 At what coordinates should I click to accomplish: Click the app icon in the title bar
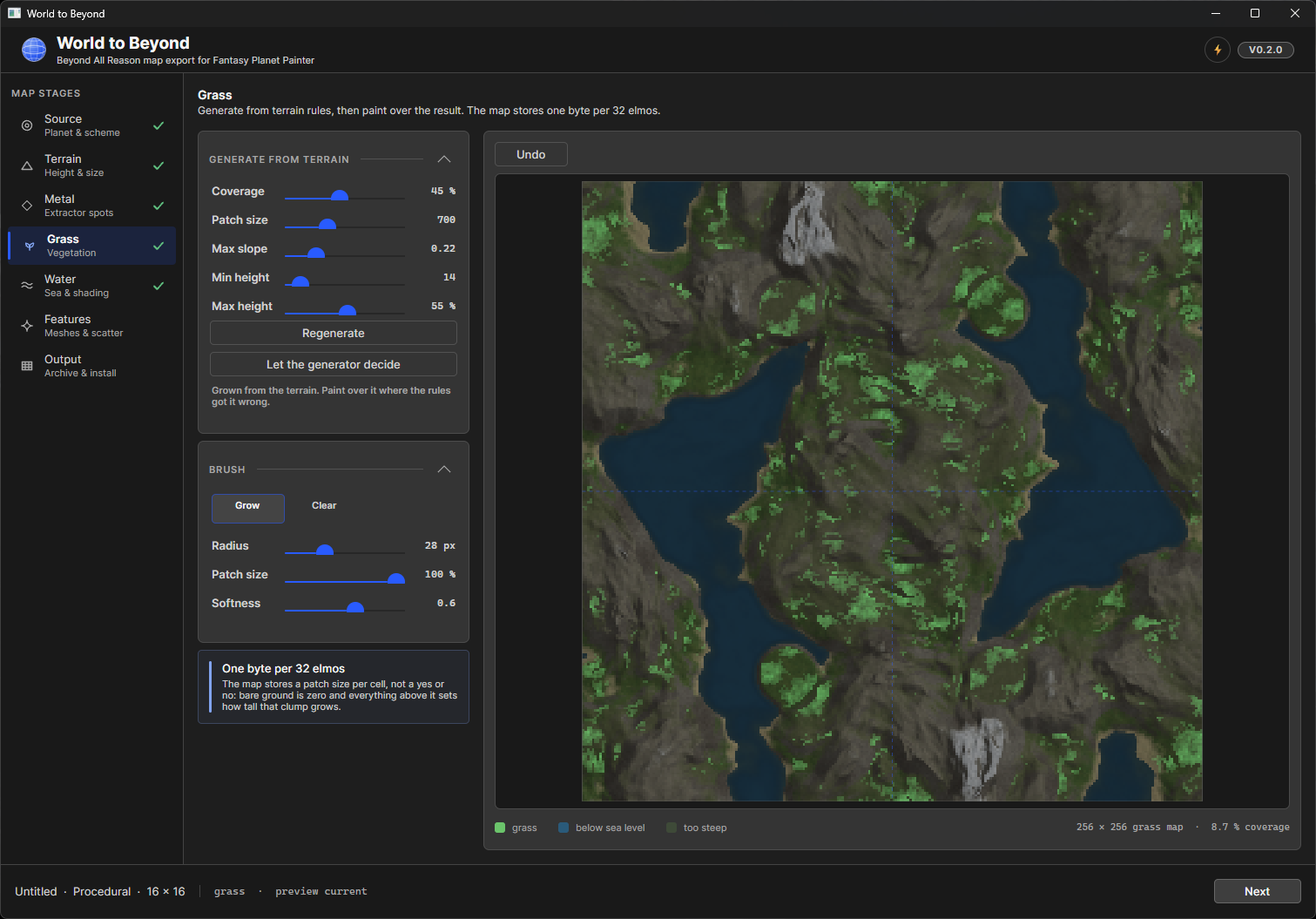pyautogui.click(x=14, y=13)
